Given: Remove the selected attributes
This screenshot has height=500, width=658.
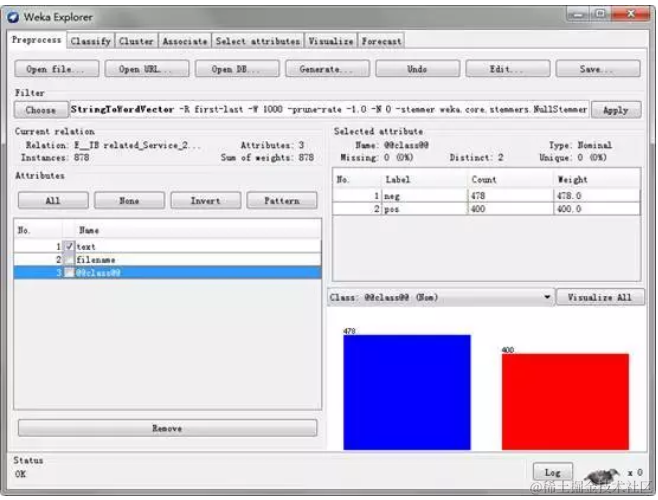Looking at the screenshot, I should (167, 428).
